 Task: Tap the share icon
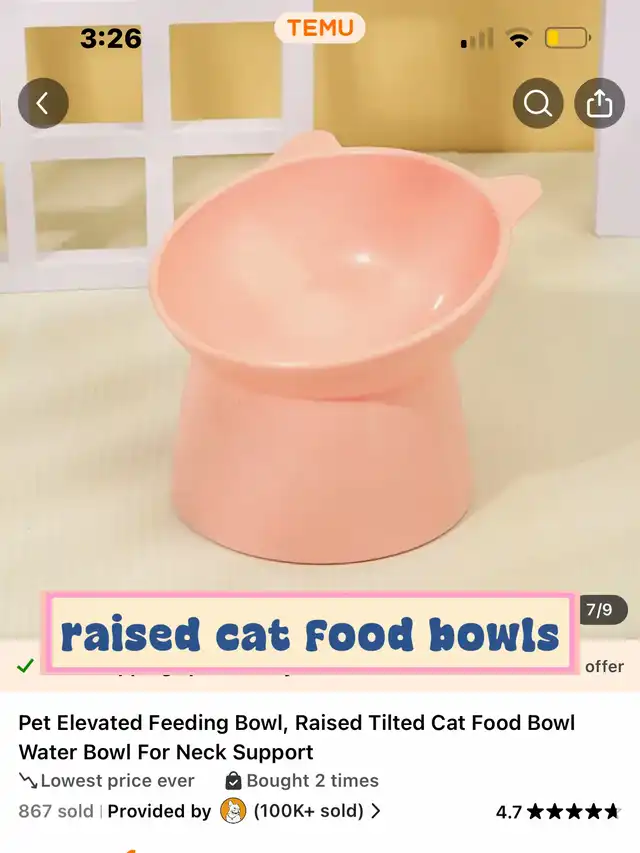tap(599, 103)
